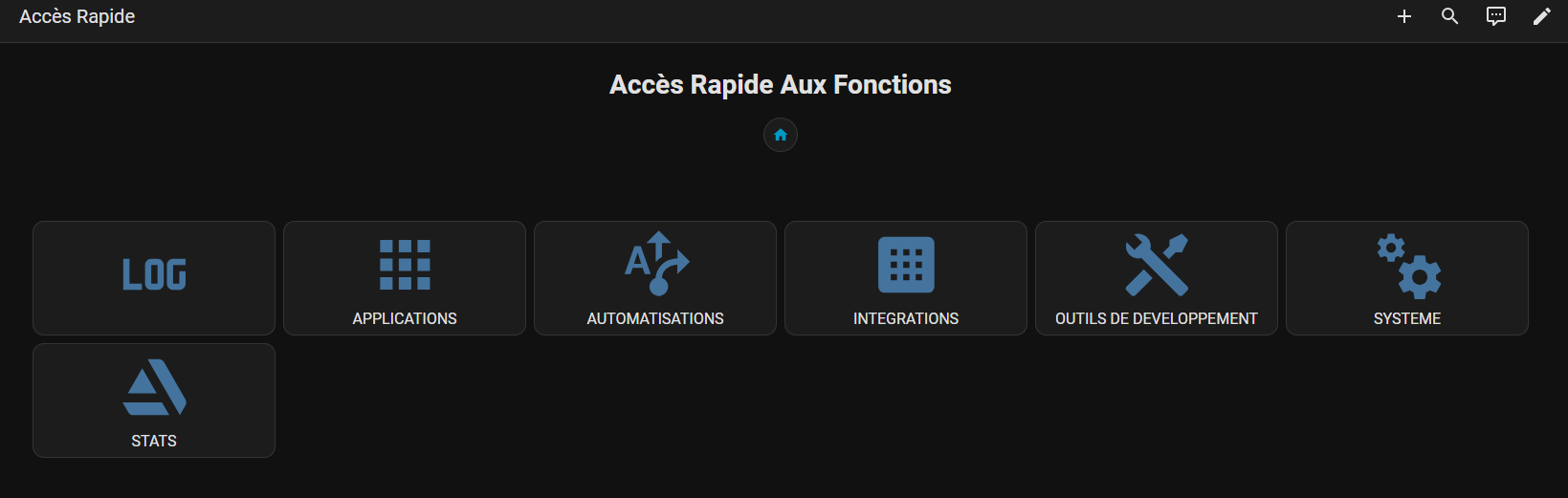Open the LOG card
1568x498 pixels.
click(x=154, y=276)
